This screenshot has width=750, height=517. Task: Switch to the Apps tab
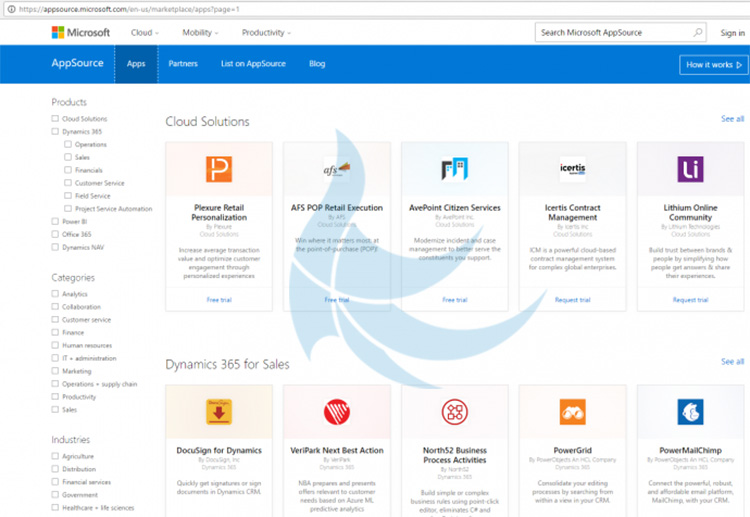coord(136,64)
